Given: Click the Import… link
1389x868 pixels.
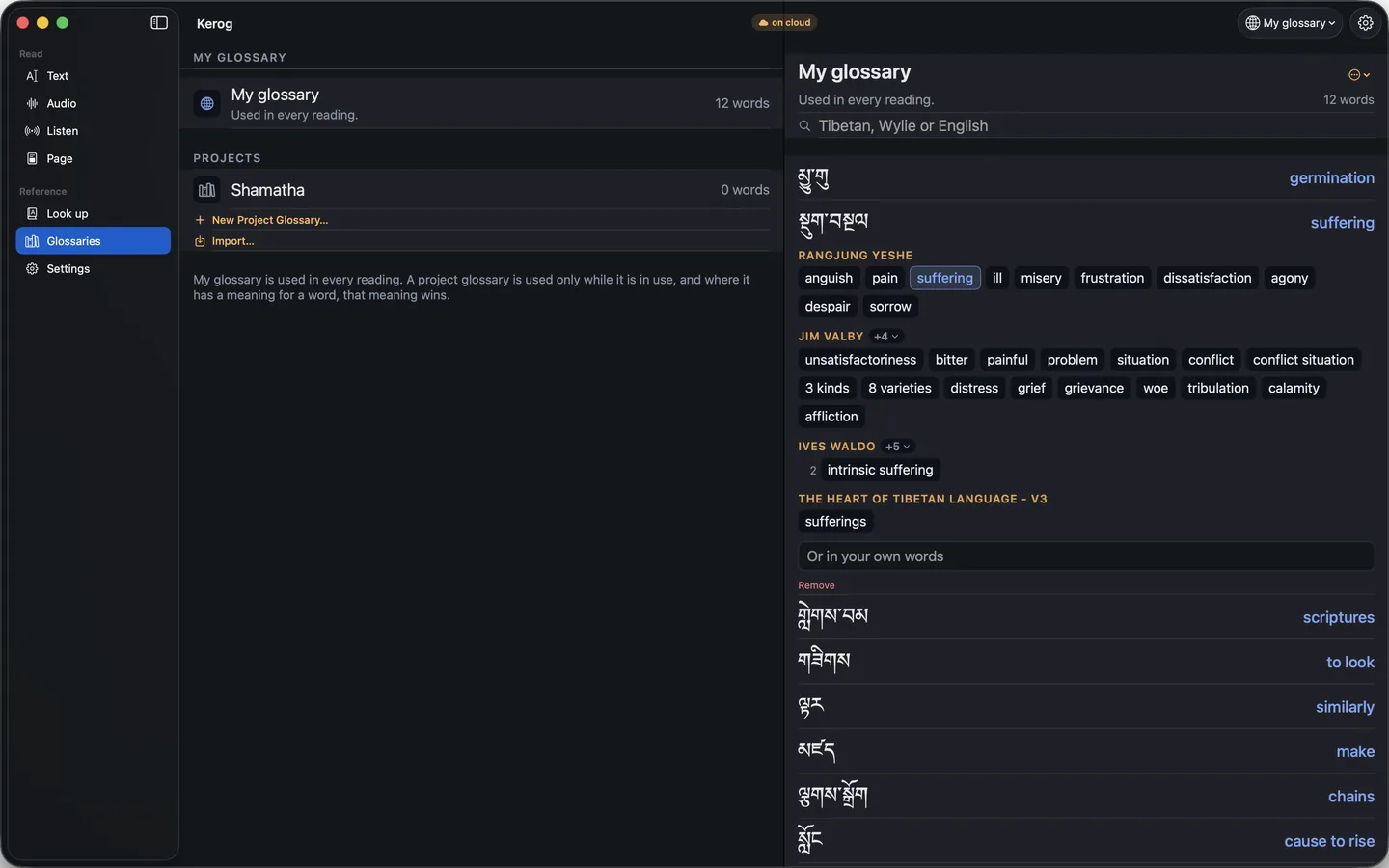Looking at the screenshot, I should (x=233, y=241).
